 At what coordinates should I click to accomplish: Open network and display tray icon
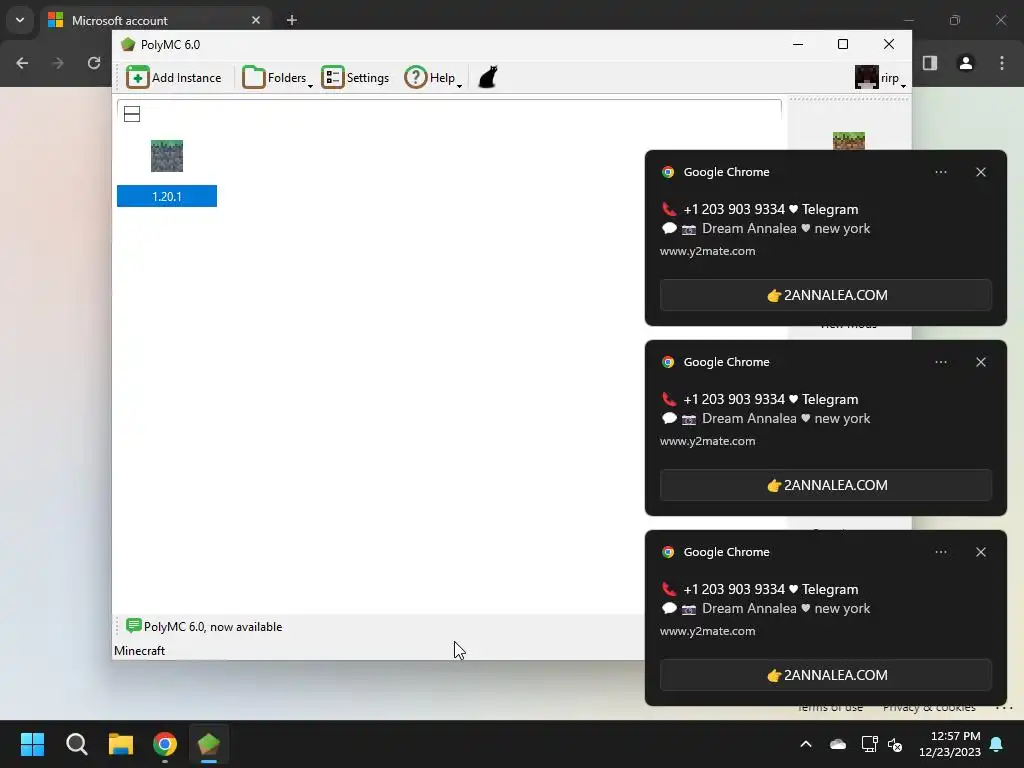pos(869,744)
